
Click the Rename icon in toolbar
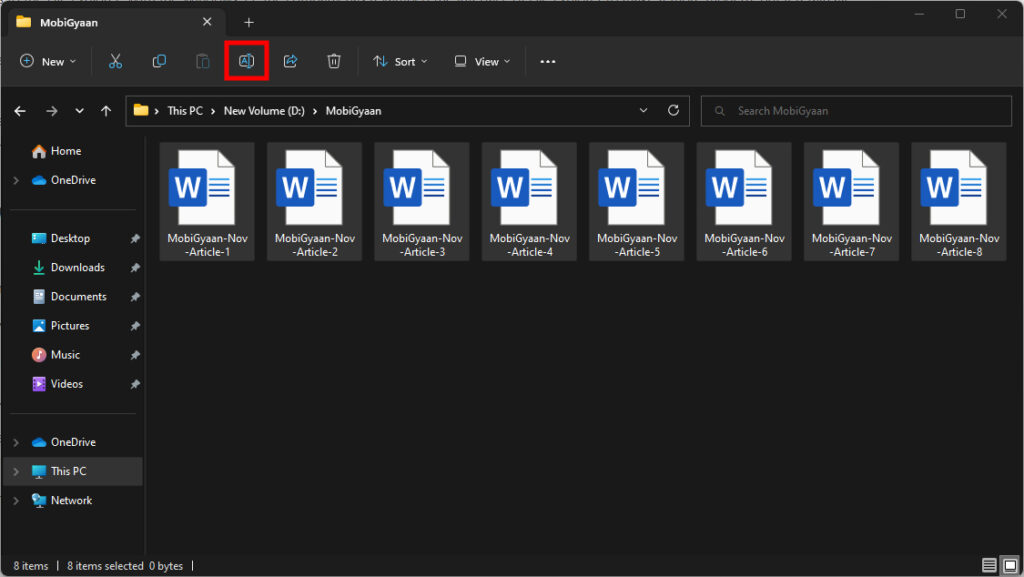tap(246, 61)
